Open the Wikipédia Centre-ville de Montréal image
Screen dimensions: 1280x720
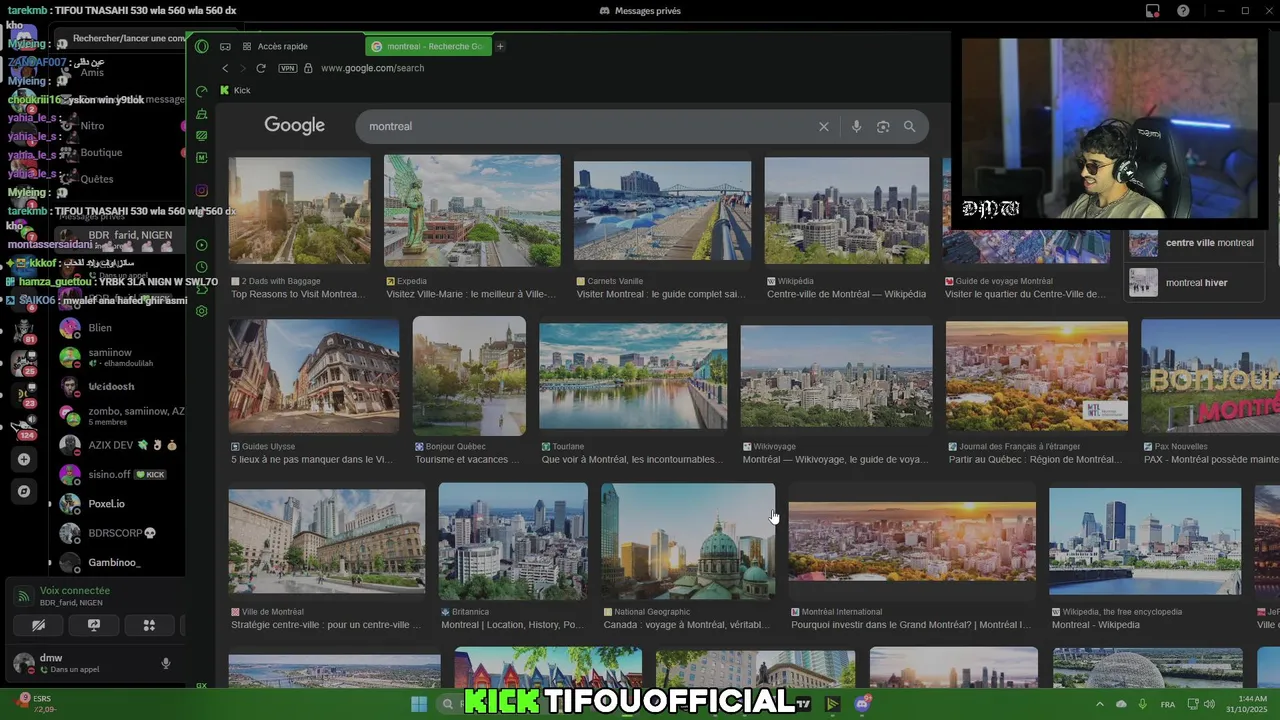(x=846, y=210)
